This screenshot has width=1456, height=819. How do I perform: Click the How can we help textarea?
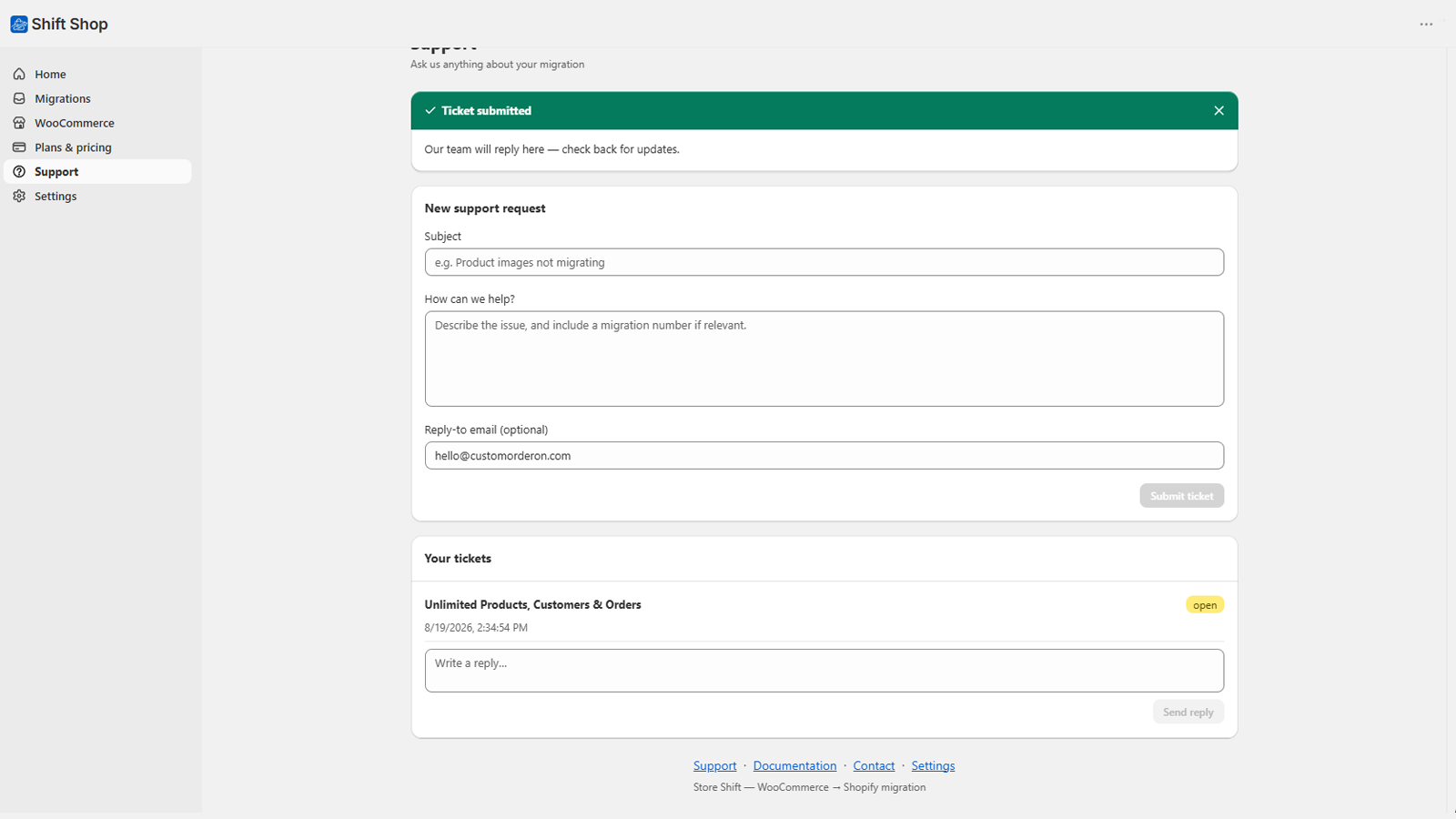coord(824,359)
